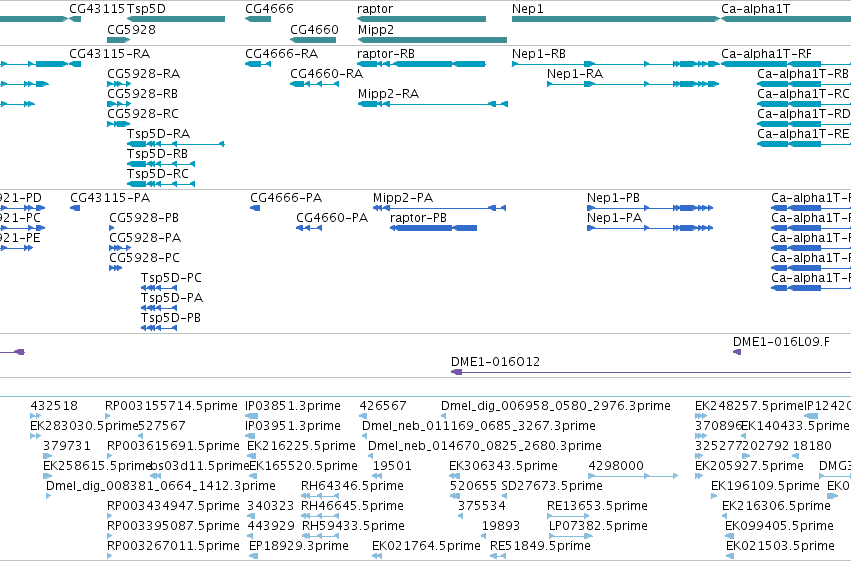
Task: Click the CG5928 gene label
Action: coord(131,29)
